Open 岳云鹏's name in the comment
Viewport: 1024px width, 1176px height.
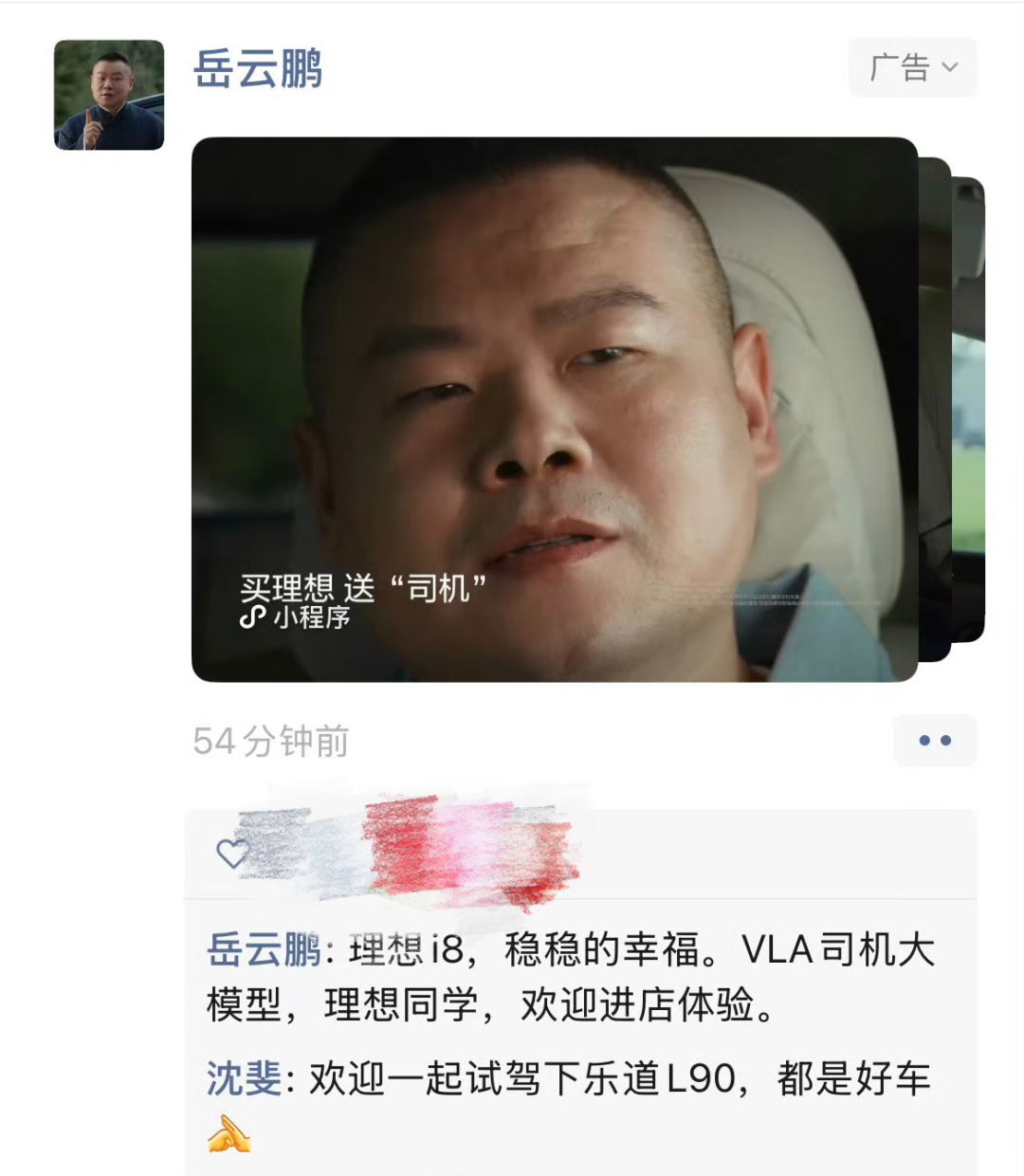click(x=264, y=949)
